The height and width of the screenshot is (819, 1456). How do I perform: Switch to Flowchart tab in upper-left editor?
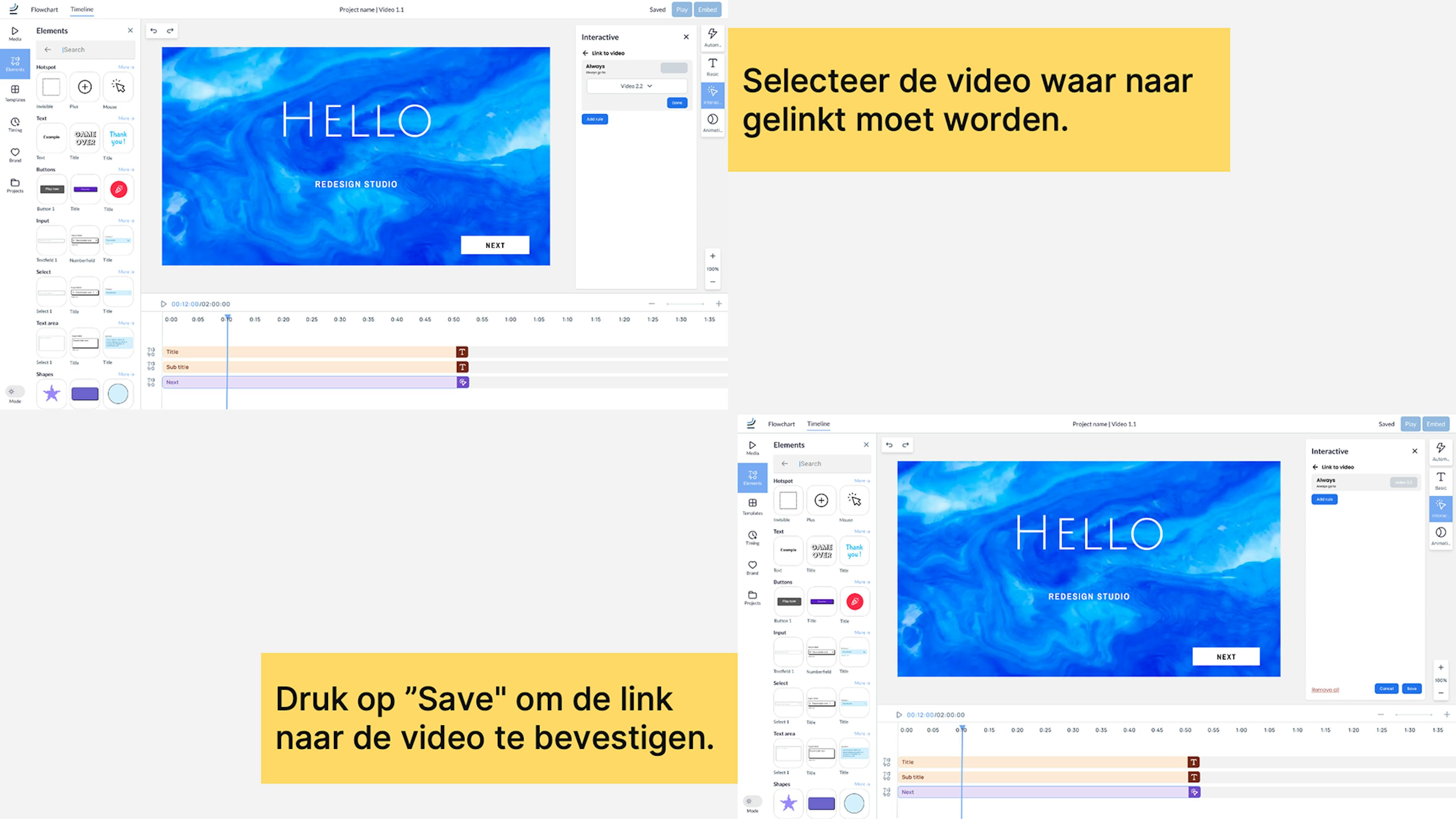point(44,9)
